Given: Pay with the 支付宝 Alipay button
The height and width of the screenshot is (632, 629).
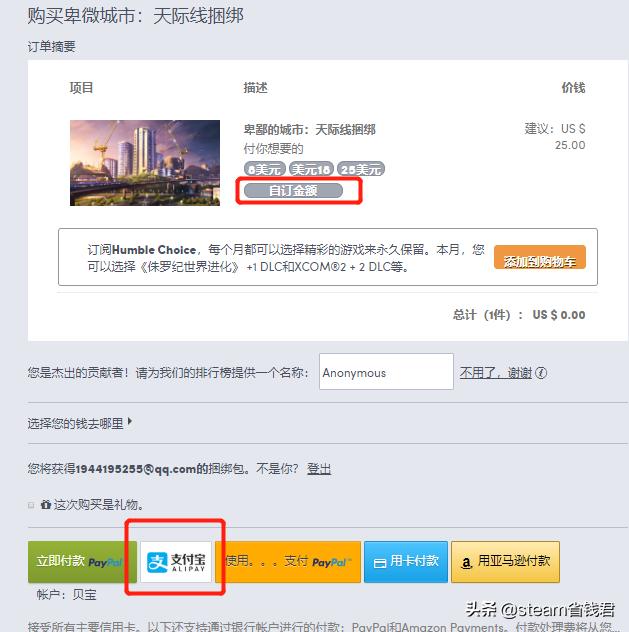Looking at the screenshot, I should (x=176, y=562).
